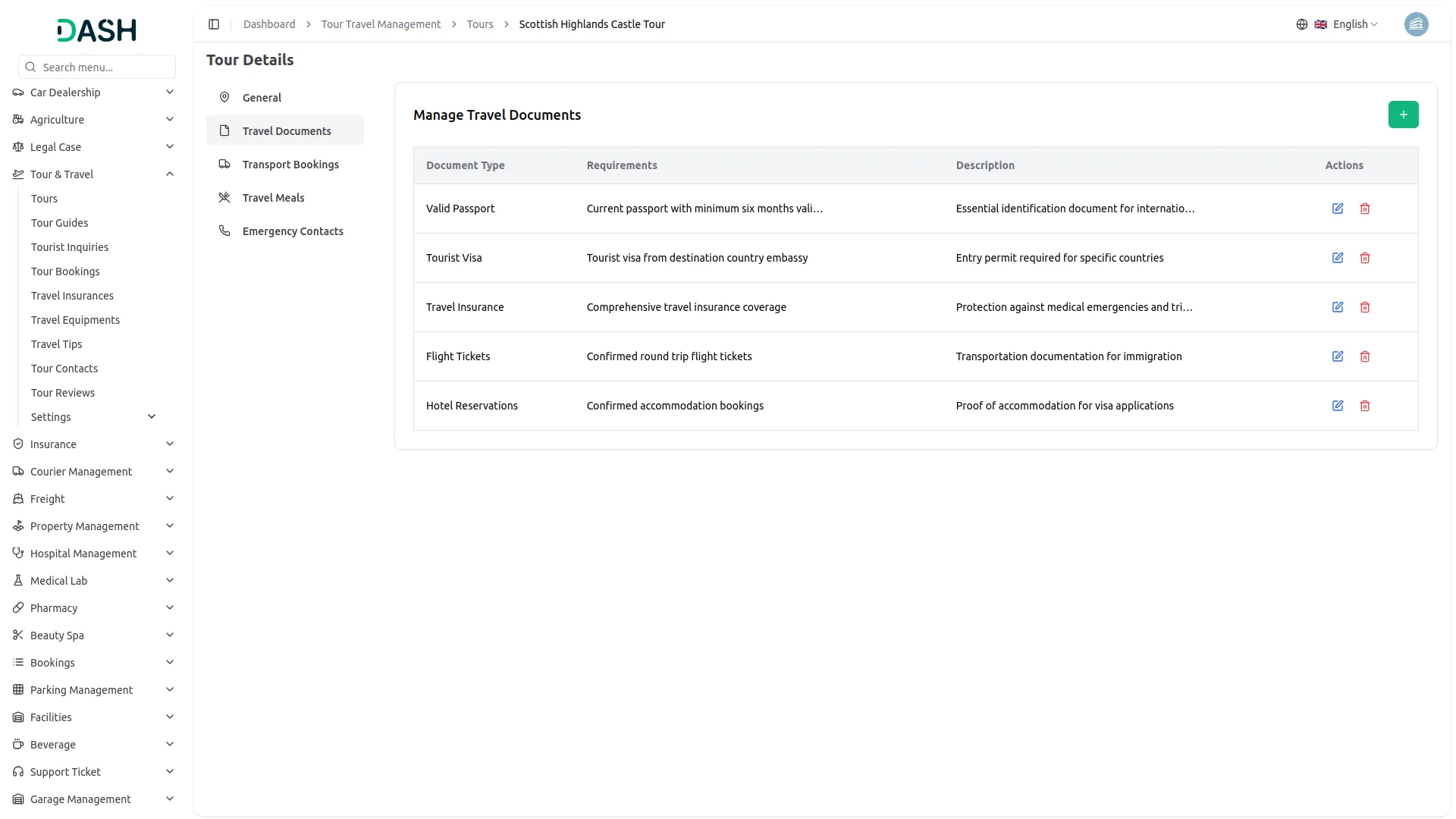This screenshot has width=1456, height=819.
Task: Switch to the Transport Bookings tab
Action: 290,165
